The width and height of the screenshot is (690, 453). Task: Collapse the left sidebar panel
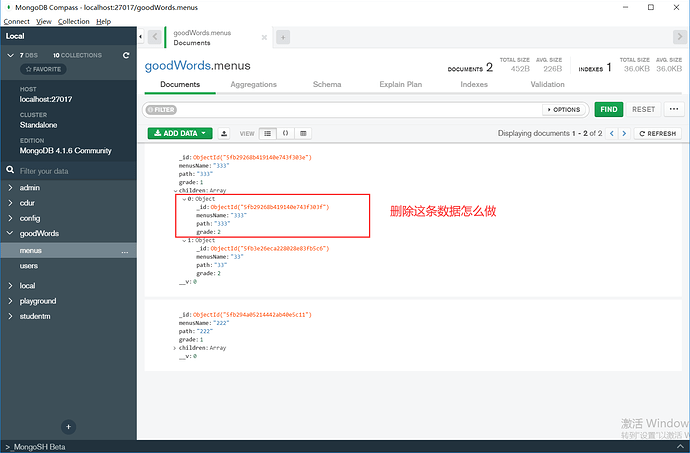(139, 37)
